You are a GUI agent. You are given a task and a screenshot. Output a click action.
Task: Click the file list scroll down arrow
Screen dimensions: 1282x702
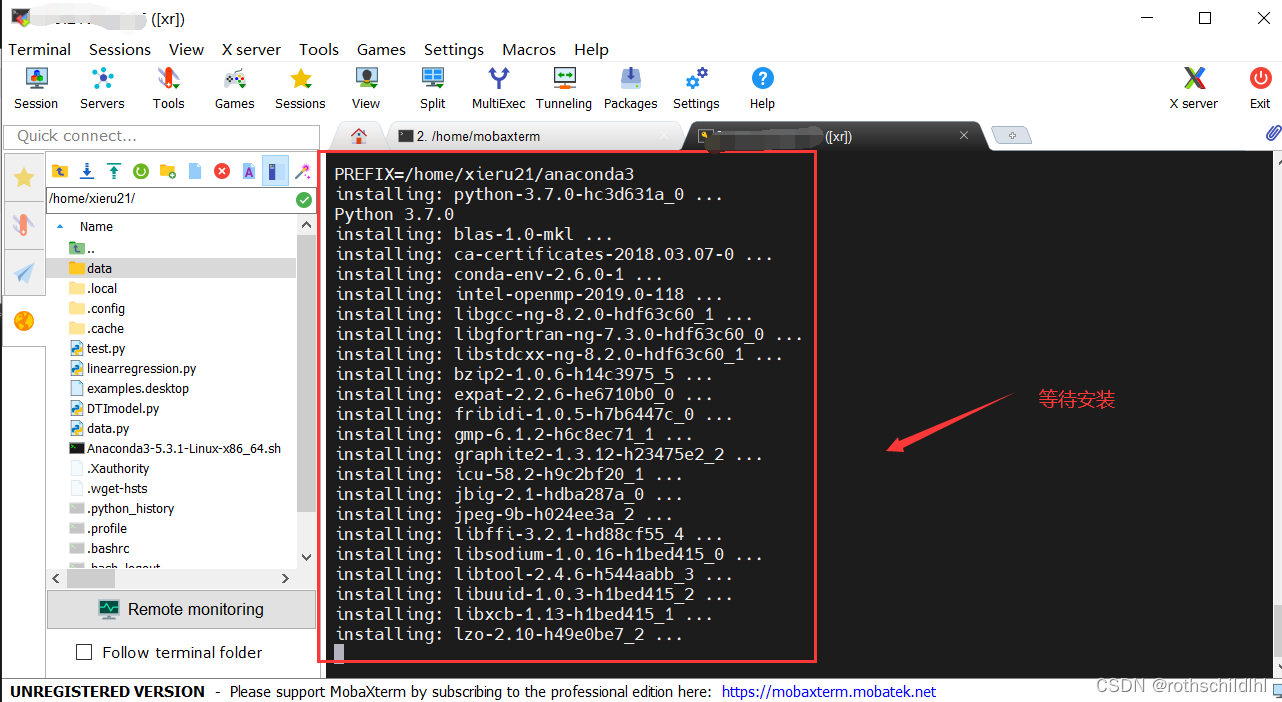point(306,557)
